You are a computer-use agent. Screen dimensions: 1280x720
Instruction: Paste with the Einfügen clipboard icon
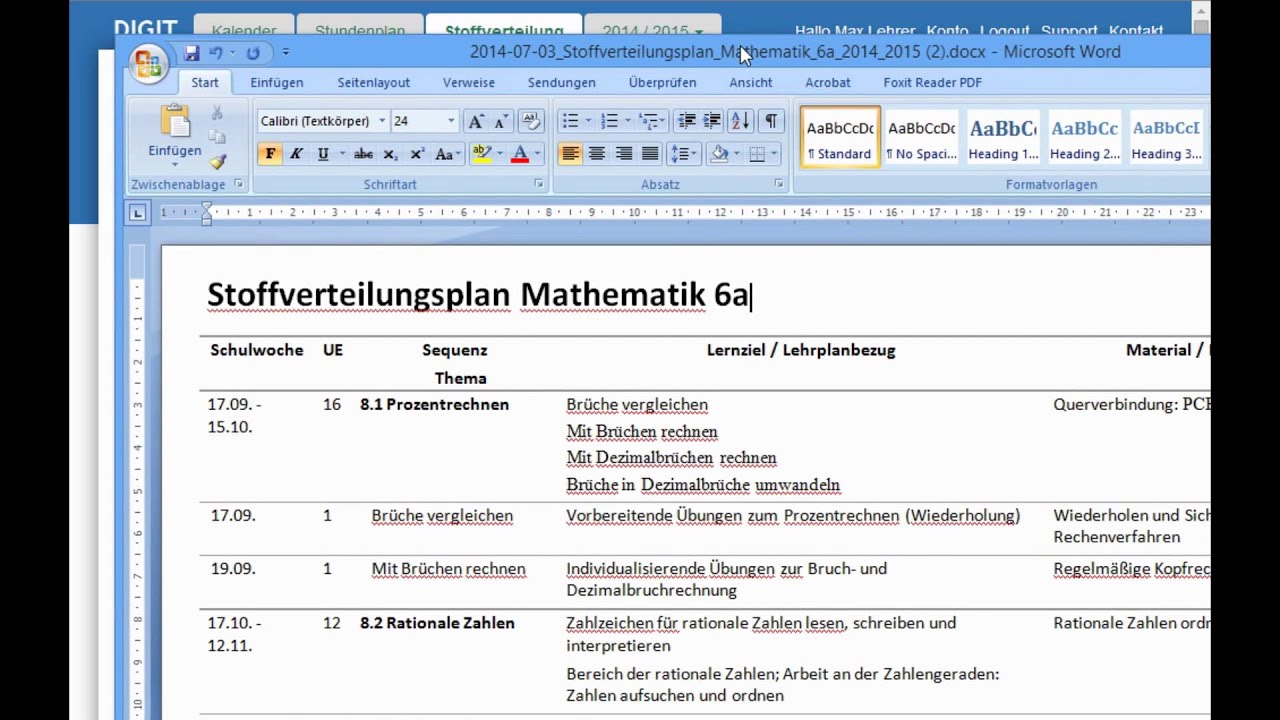[x=175, y=122]
